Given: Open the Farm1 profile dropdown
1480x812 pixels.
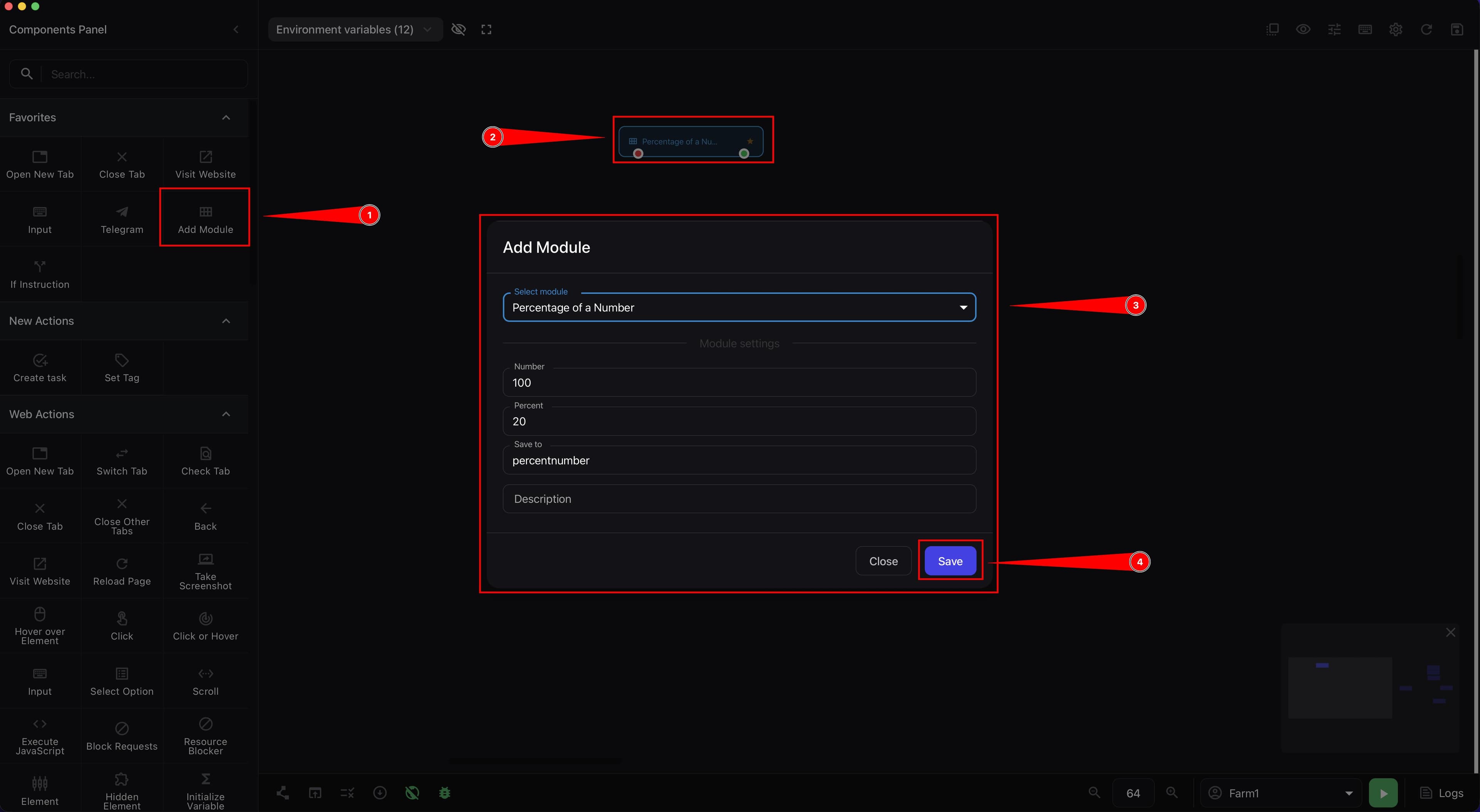Looking at the screenshot, I should point(1281,793).
